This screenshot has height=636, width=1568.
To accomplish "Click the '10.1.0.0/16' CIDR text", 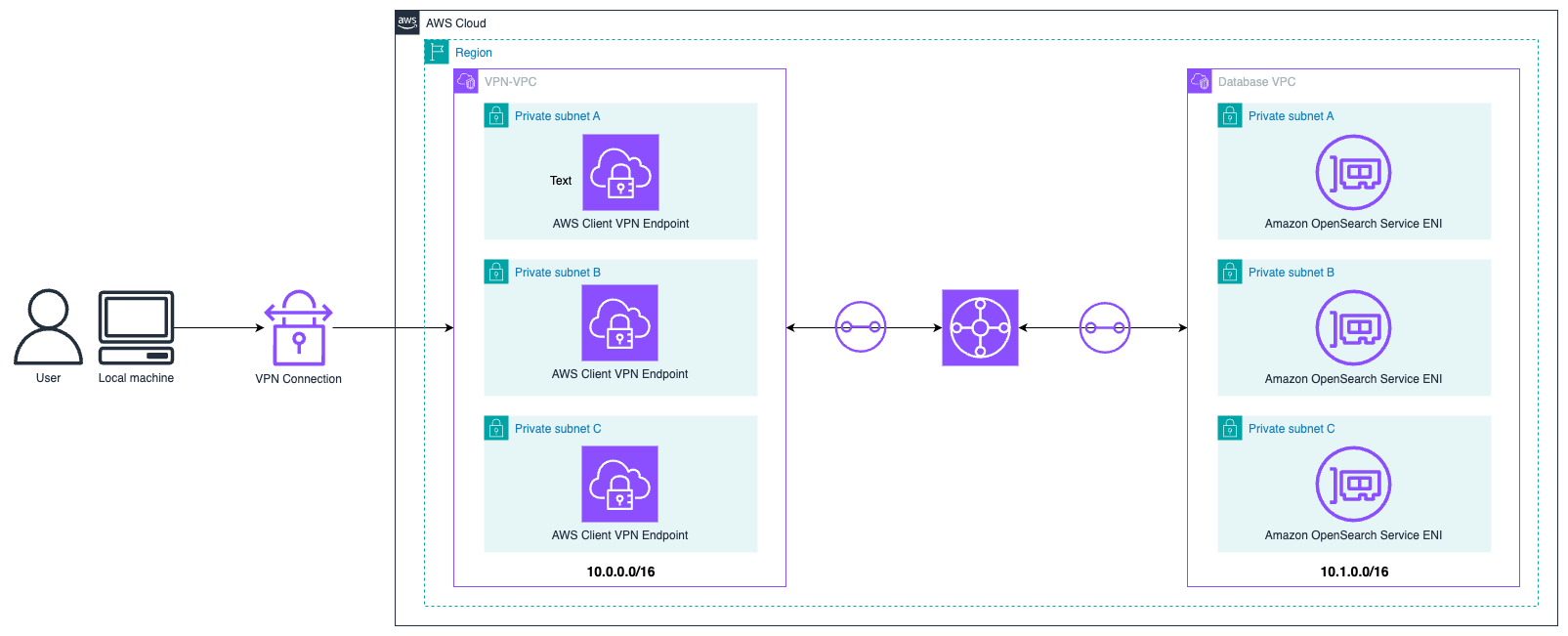I will [x=1354, y=572].
